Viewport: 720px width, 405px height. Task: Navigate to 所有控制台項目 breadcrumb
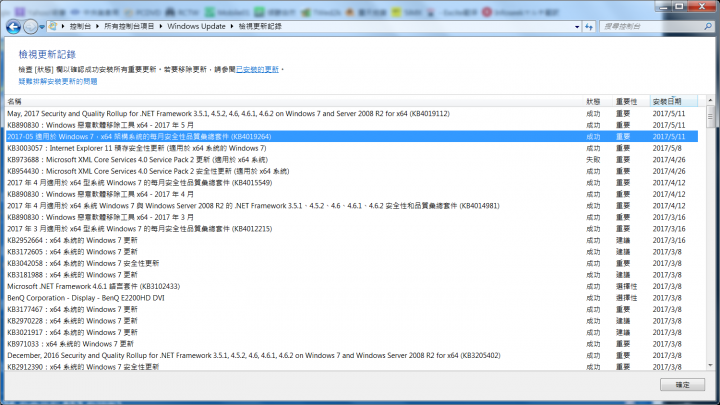[x=129, y=27]
